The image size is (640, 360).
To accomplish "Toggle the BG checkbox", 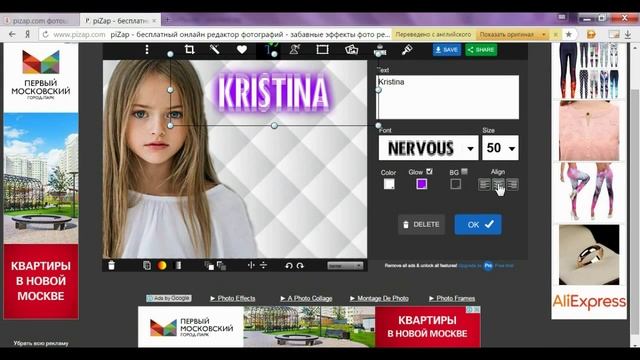I will click(464, 171).
